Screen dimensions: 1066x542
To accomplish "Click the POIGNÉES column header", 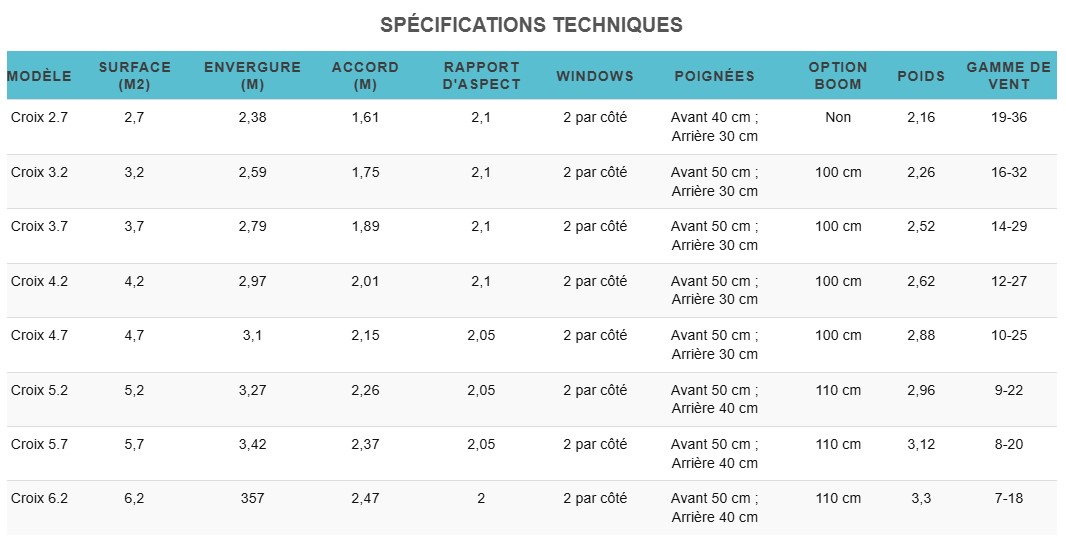I will click(715, 76).
